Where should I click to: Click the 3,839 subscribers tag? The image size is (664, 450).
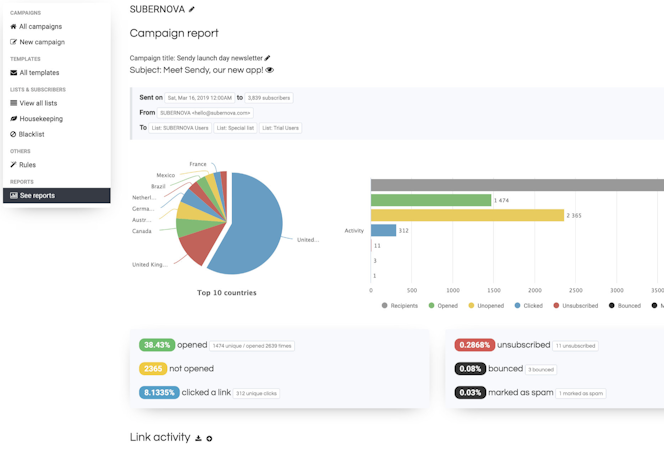tap(269, 98)
